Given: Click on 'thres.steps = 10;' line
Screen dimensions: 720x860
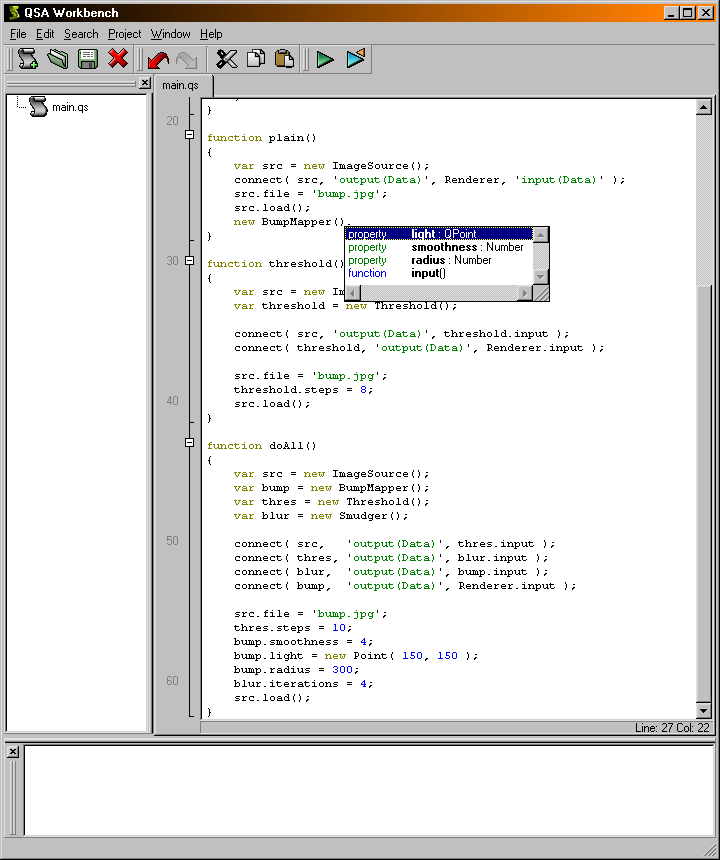Looking at the screenshot, I should pyautogui.click(x=293, y=628).
